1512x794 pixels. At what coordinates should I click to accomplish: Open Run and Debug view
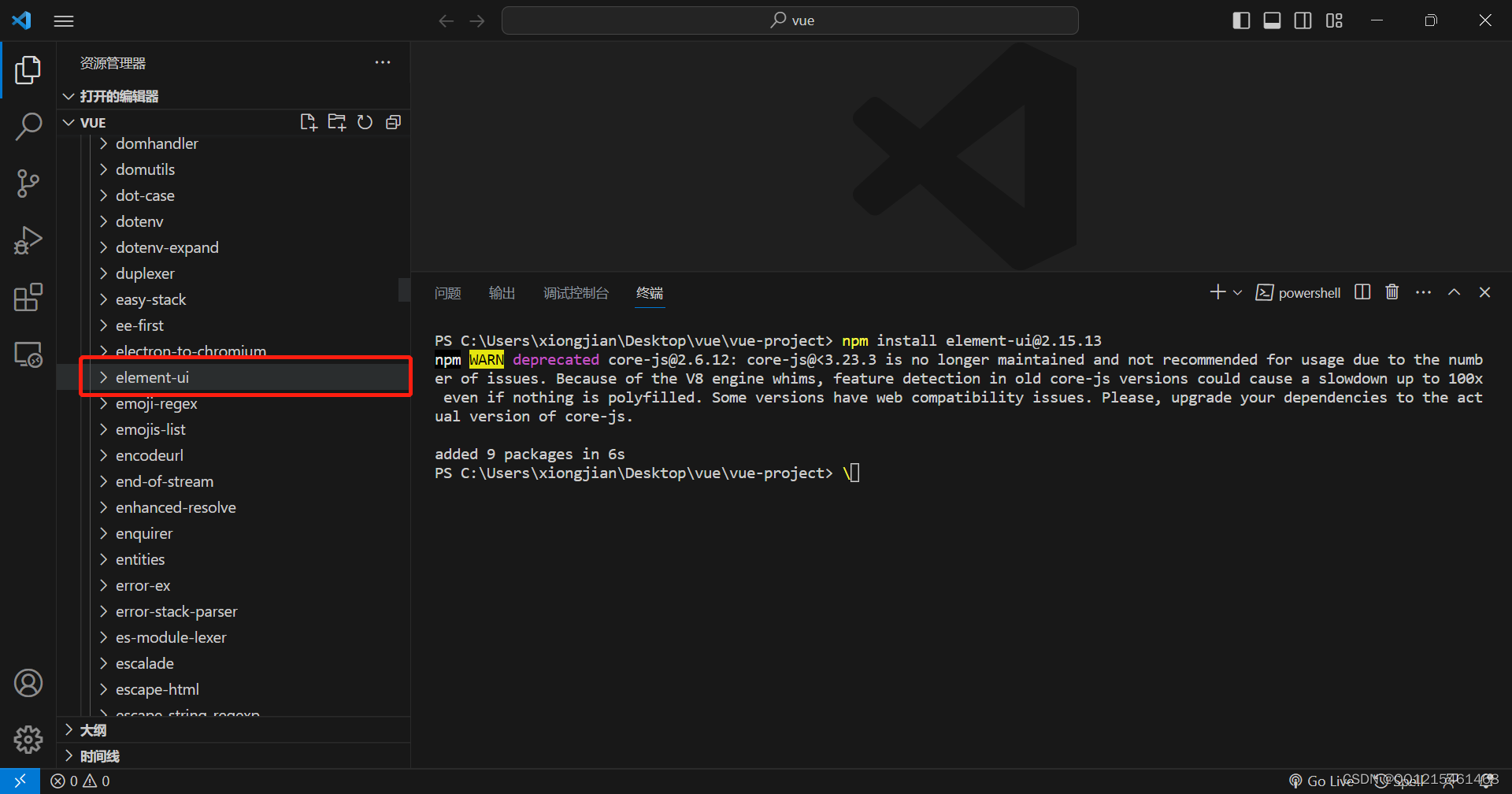tap(28, 240)
